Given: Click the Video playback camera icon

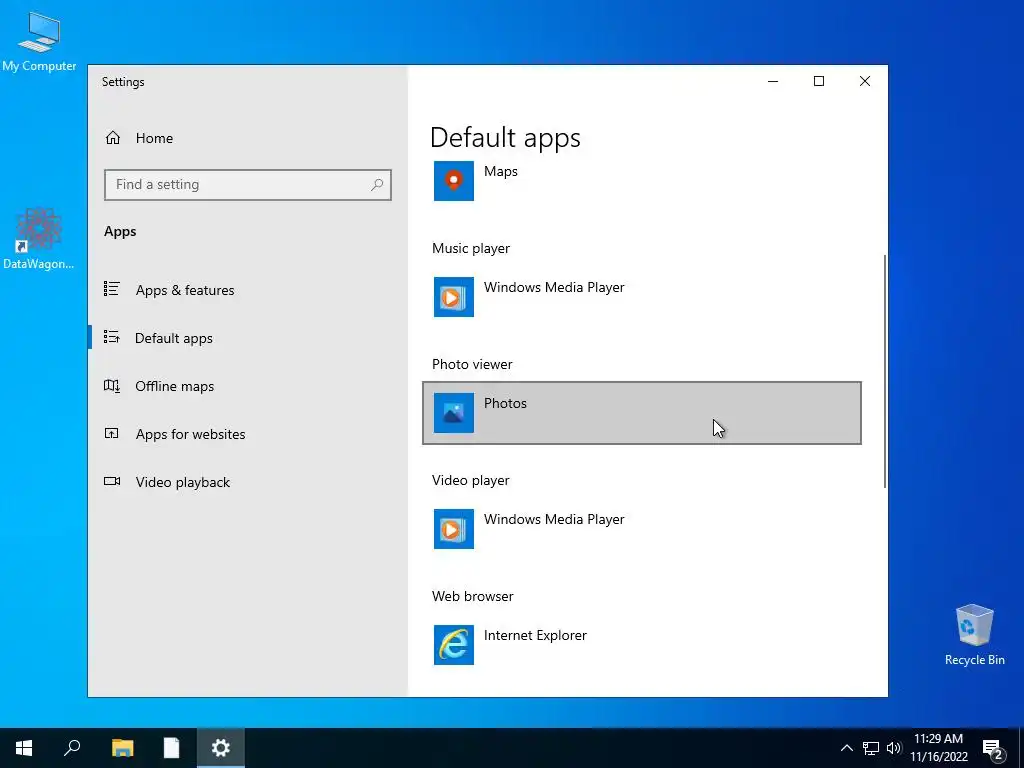Looking at the screenshot, I should pos(112,481).
